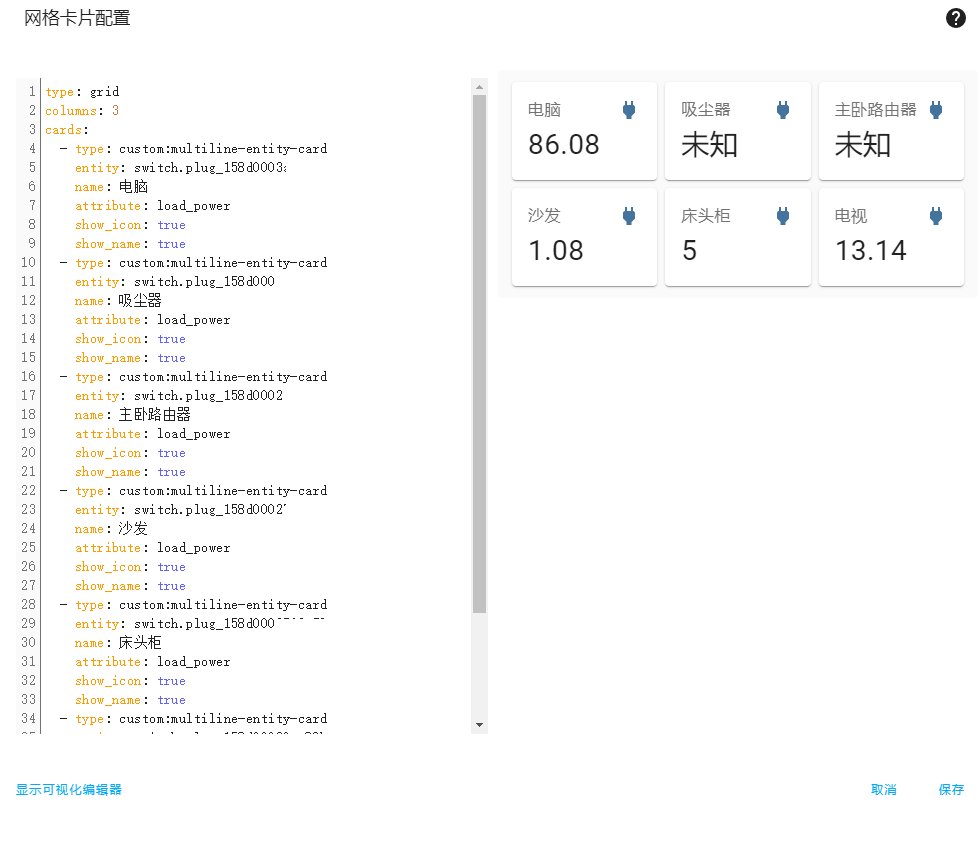Viewport: 979px width, 843px height.
Task: Click the plug icon on the 电视 card
Action: [x=936, y=215]
